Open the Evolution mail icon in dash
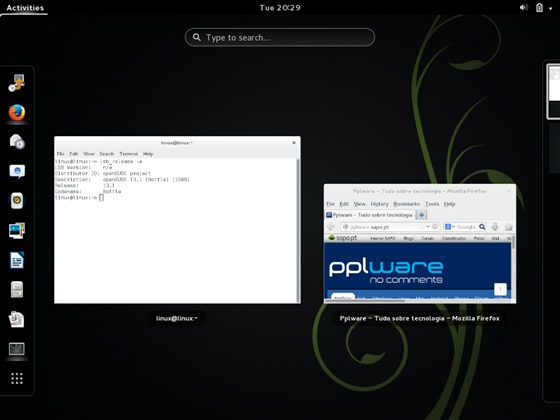560x420 pixels. [17, 142]
